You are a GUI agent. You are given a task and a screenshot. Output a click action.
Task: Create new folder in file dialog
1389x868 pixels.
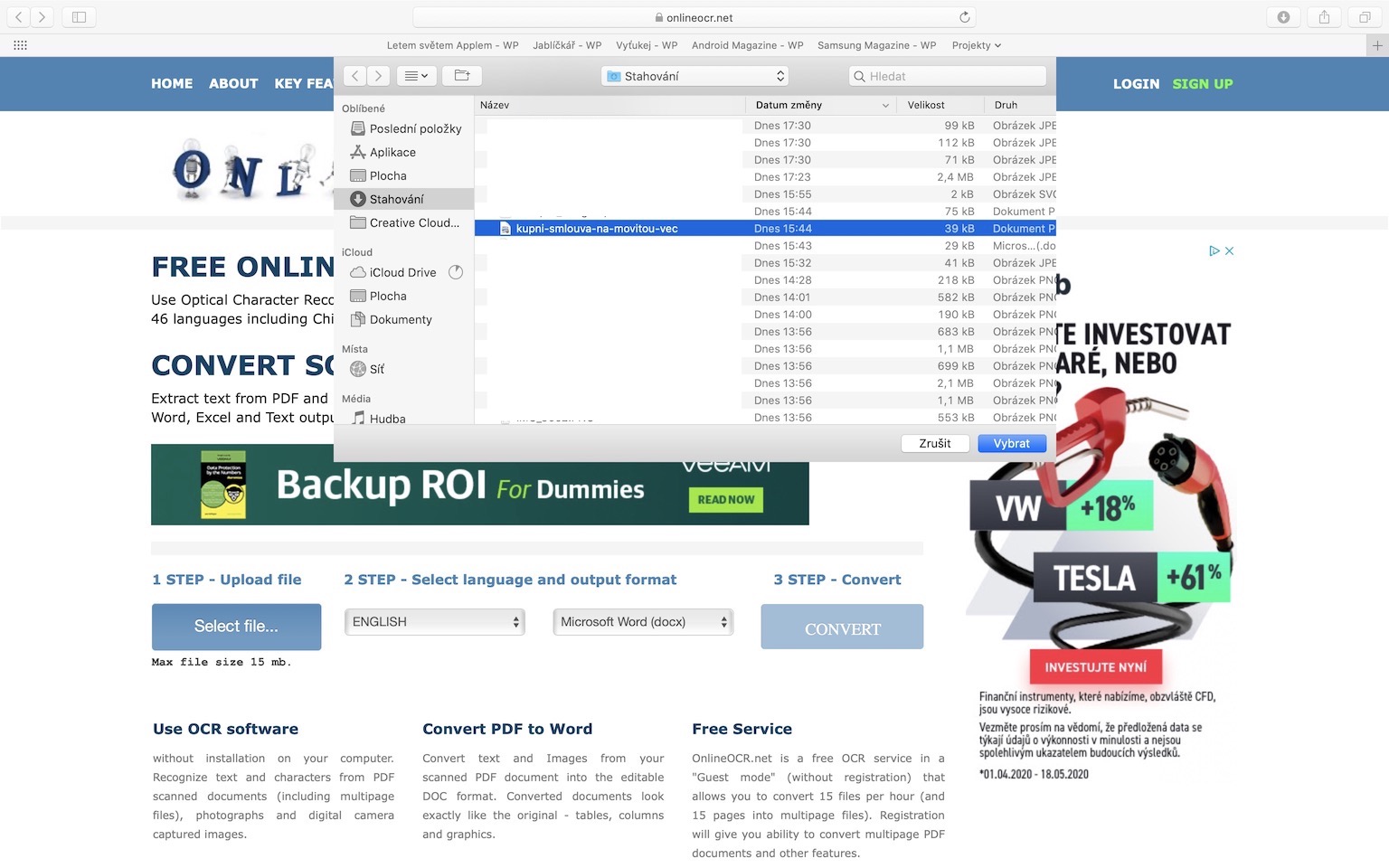[462, 76]
